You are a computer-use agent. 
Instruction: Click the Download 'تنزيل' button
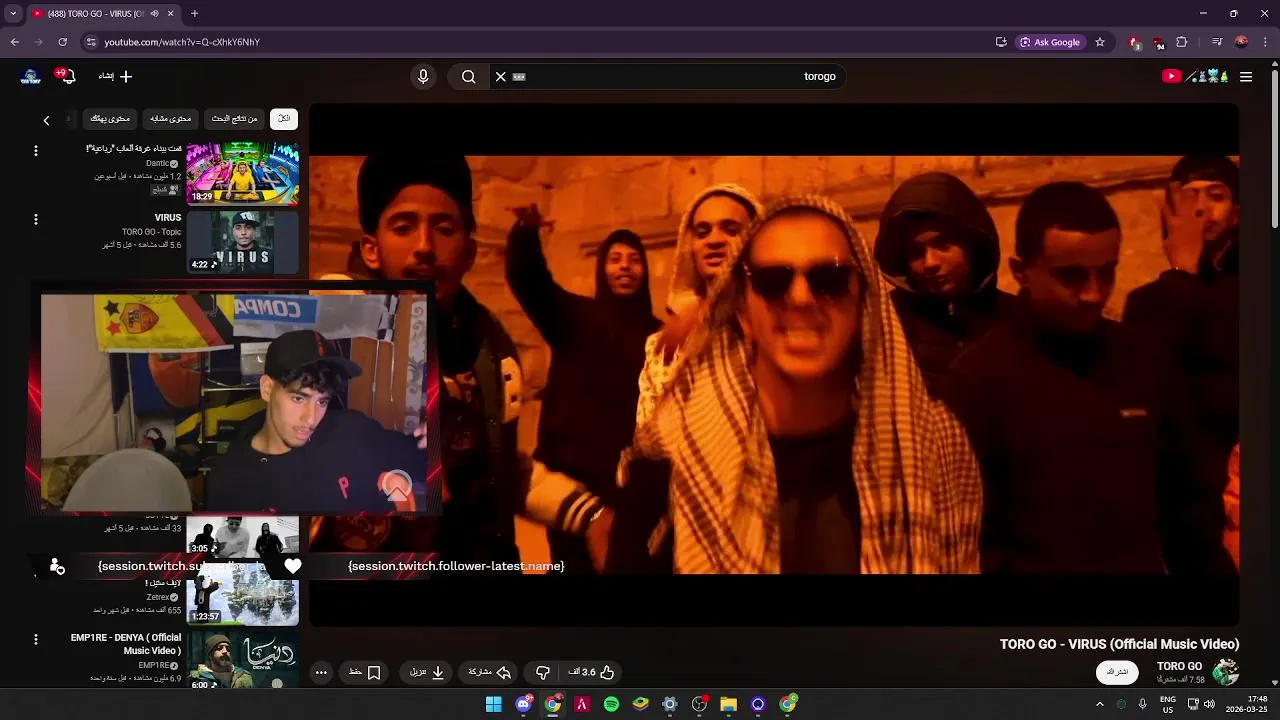[427, 673]
